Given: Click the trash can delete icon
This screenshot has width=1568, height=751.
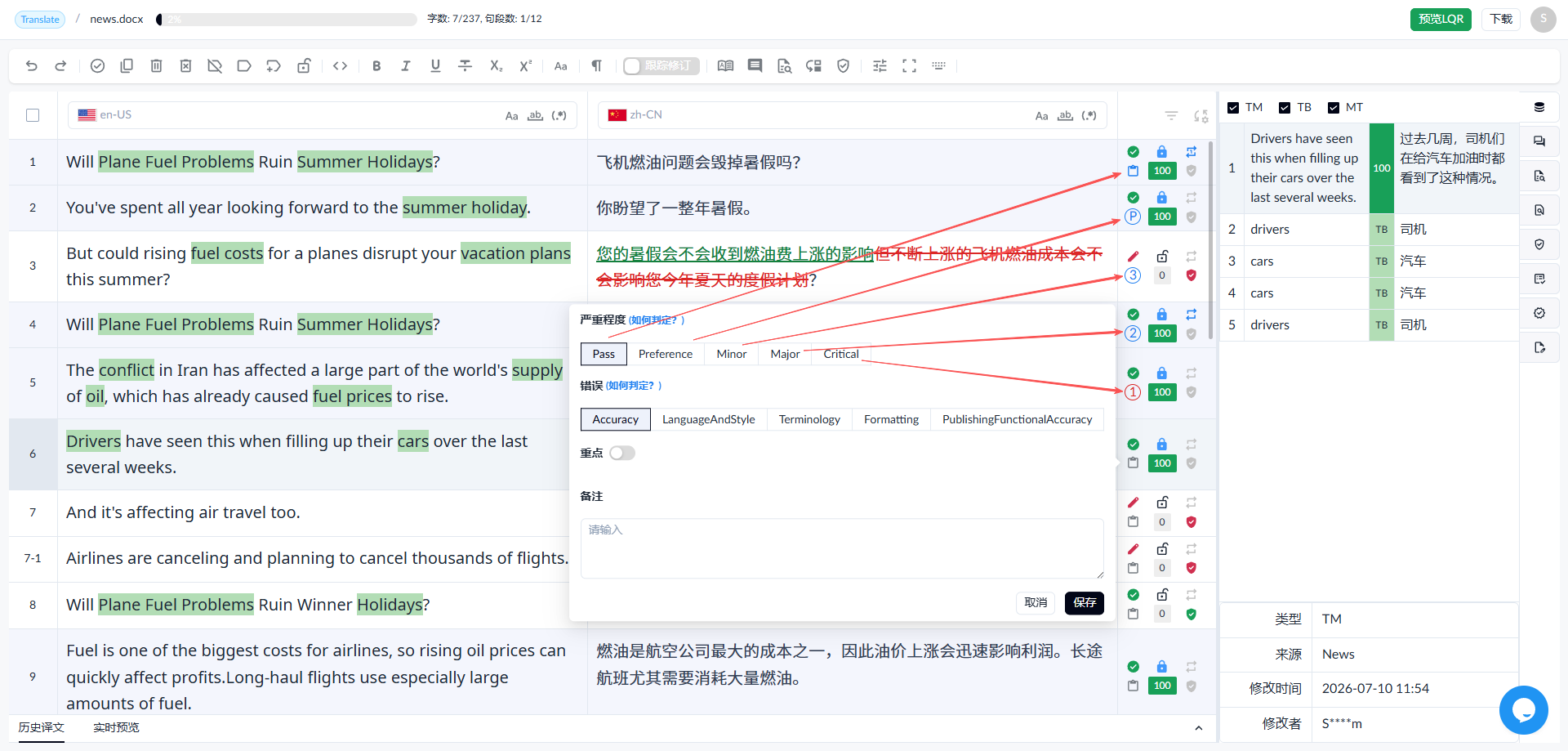Looking at the screenshot, I should point(156,66).
